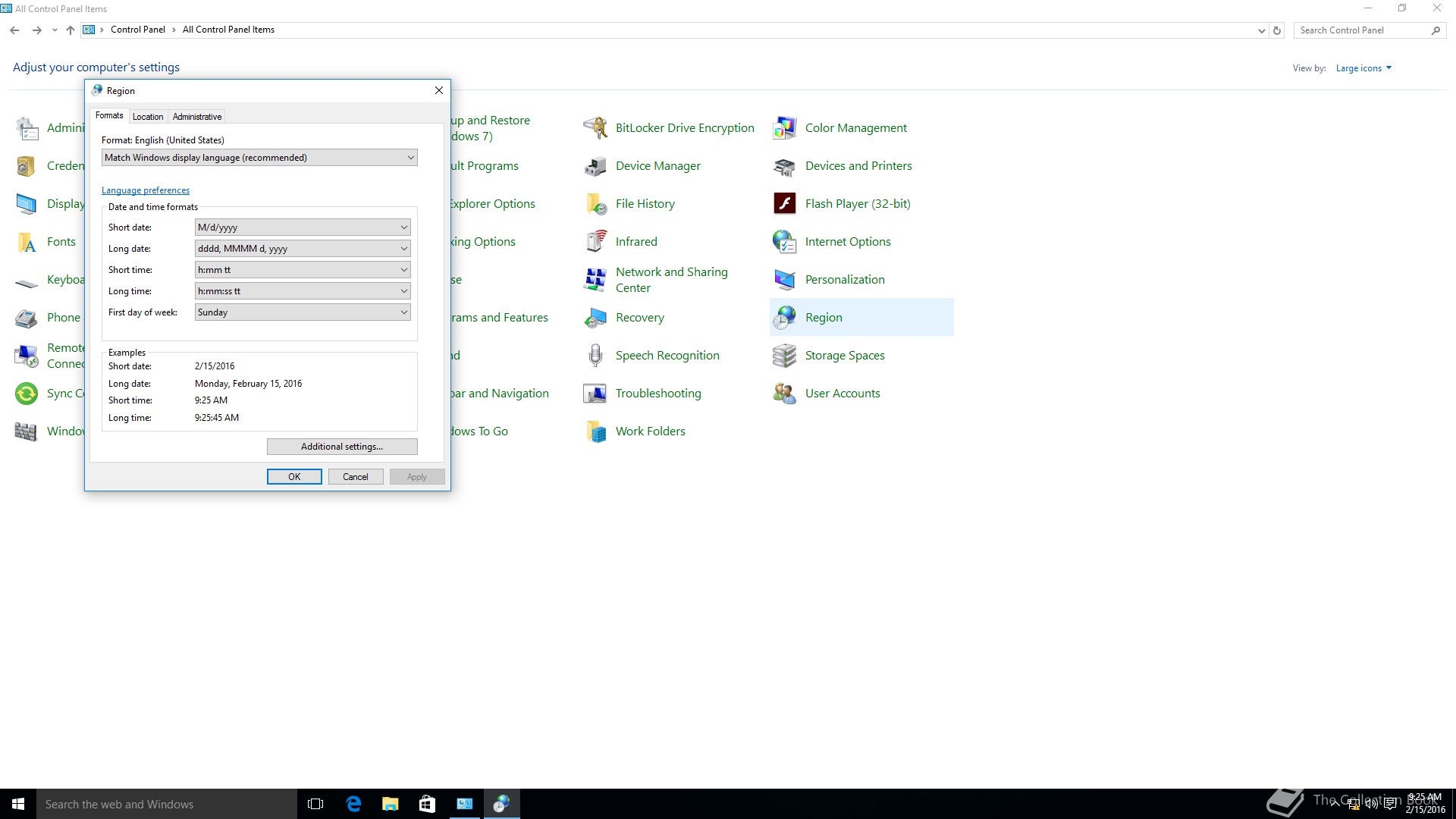Open Device Manager icon
The image size is (1456, 819).
coord(595,166)
